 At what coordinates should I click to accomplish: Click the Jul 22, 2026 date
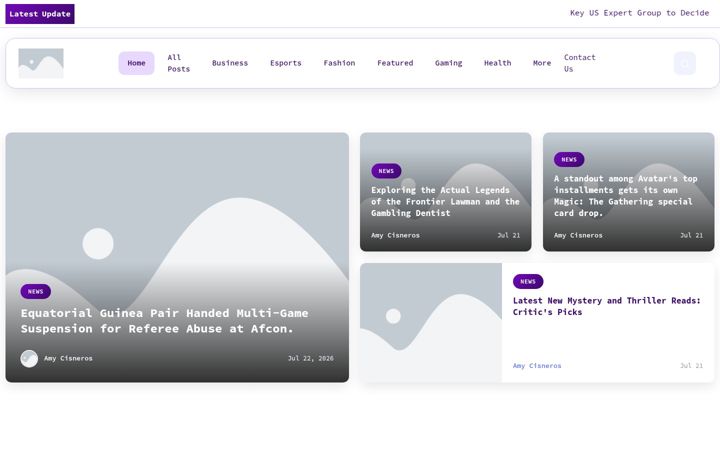(310, 358)
